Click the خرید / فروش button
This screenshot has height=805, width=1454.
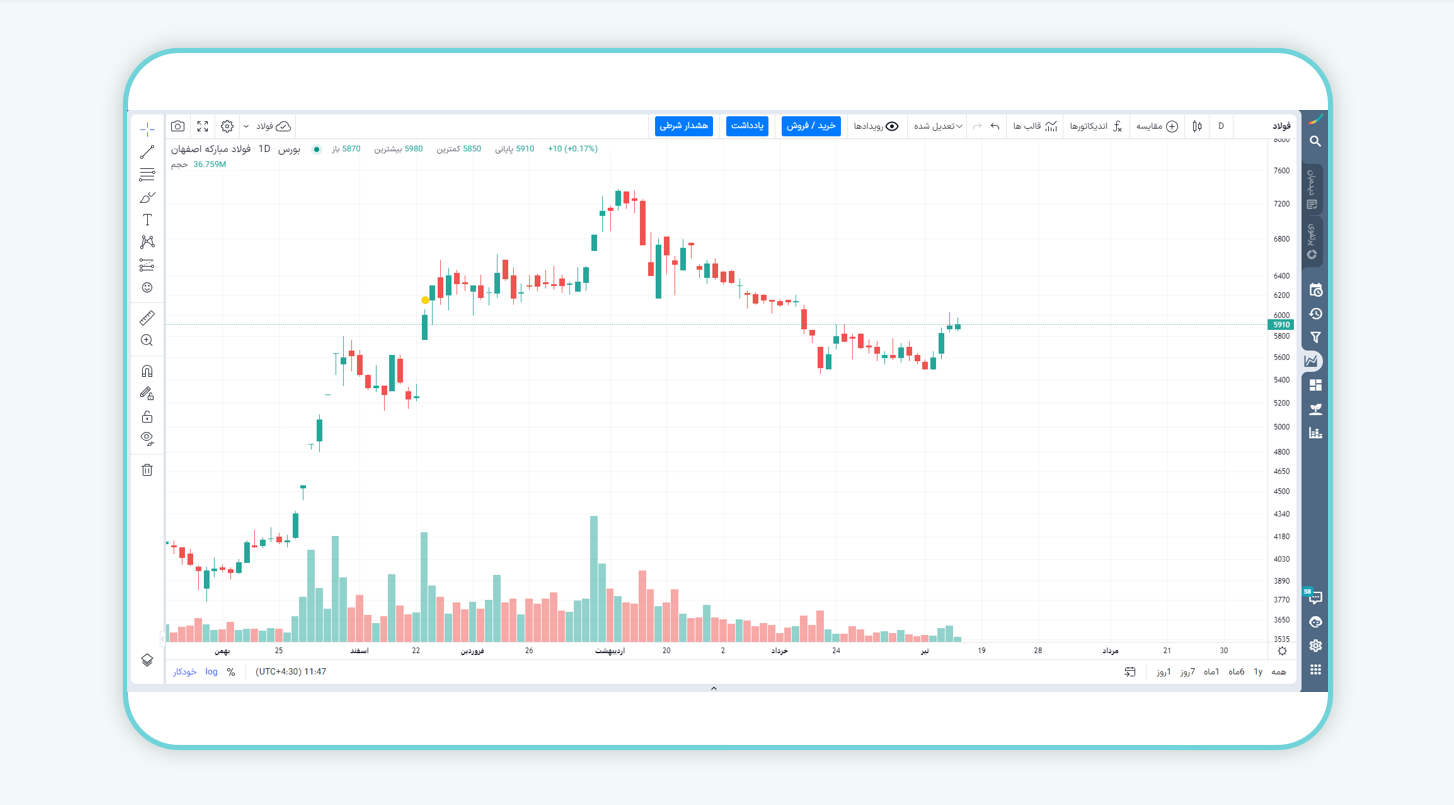tap(811, 126)
